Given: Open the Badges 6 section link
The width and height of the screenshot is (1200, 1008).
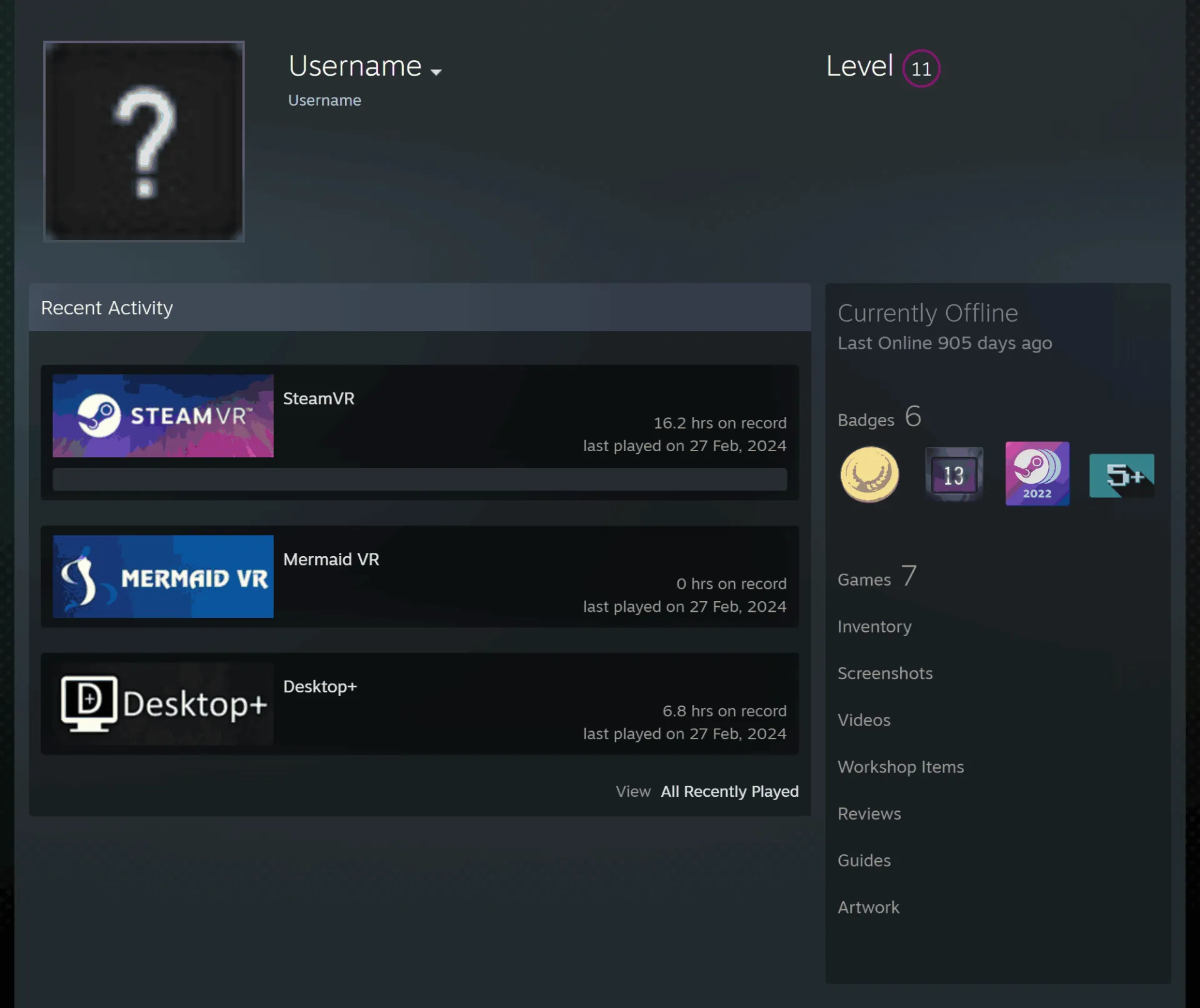Looking at the screenshot, I should pos(879,417).
